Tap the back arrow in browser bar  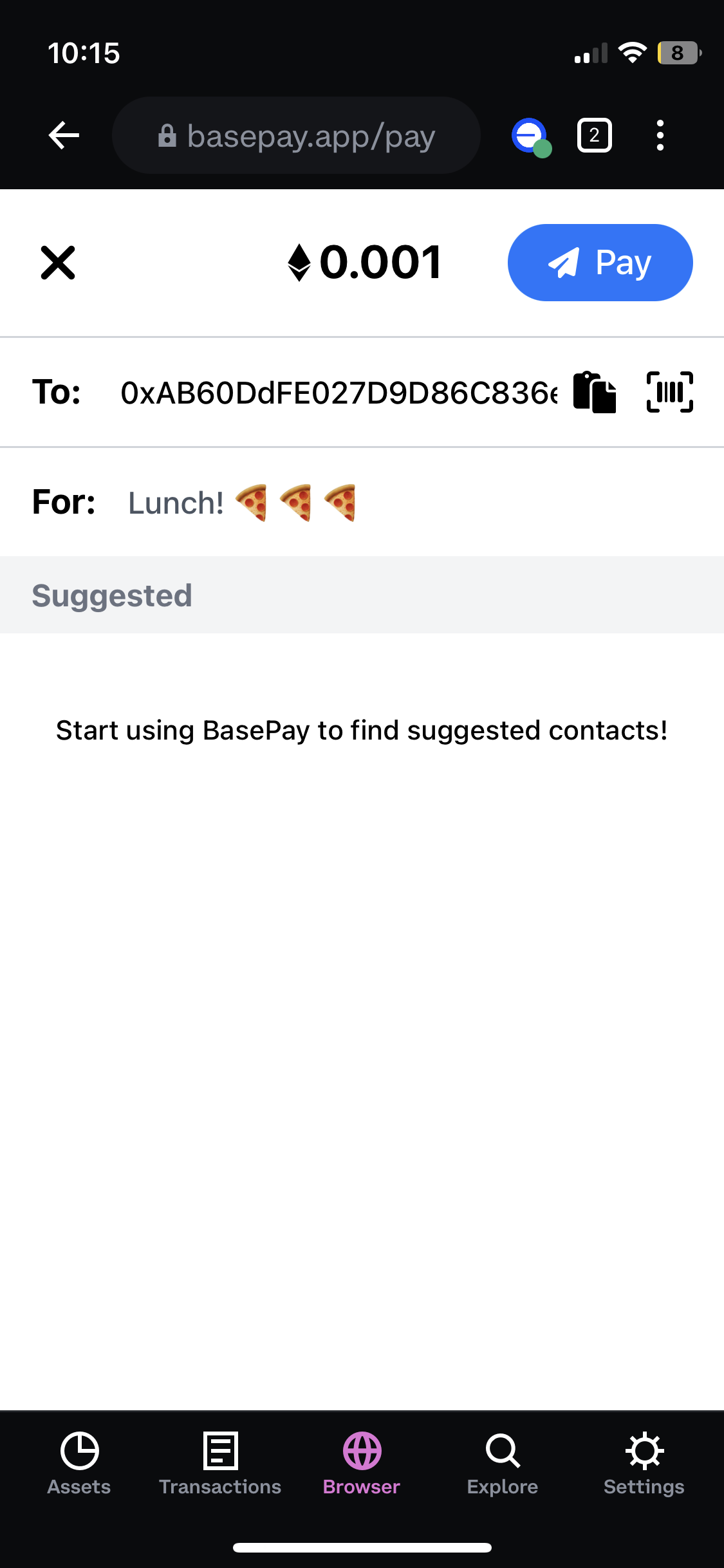tap(64, 135)
